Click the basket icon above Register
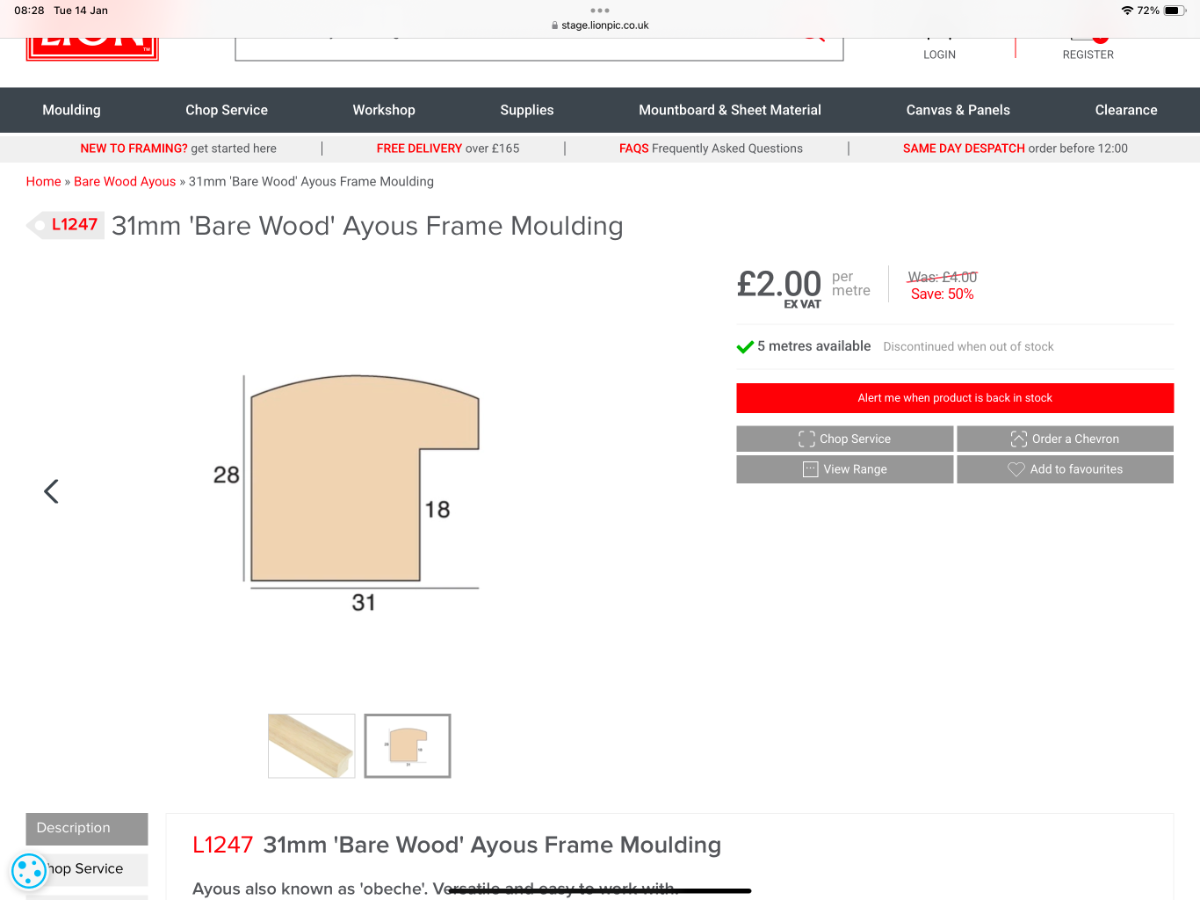This screenshot has width=1200, height=900. pyautogui.click(x=1088, y=40)
